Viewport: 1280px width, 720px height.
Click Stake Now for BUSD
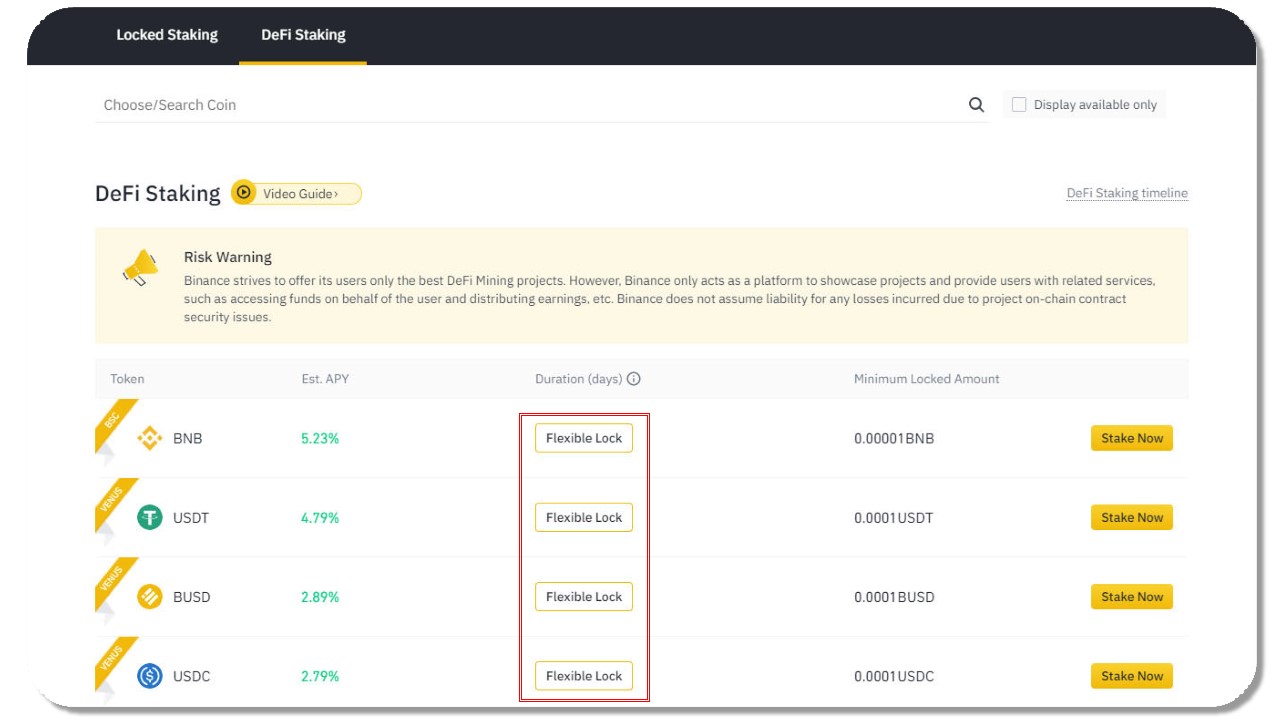pyautogui.click(x=1132, y=597)
